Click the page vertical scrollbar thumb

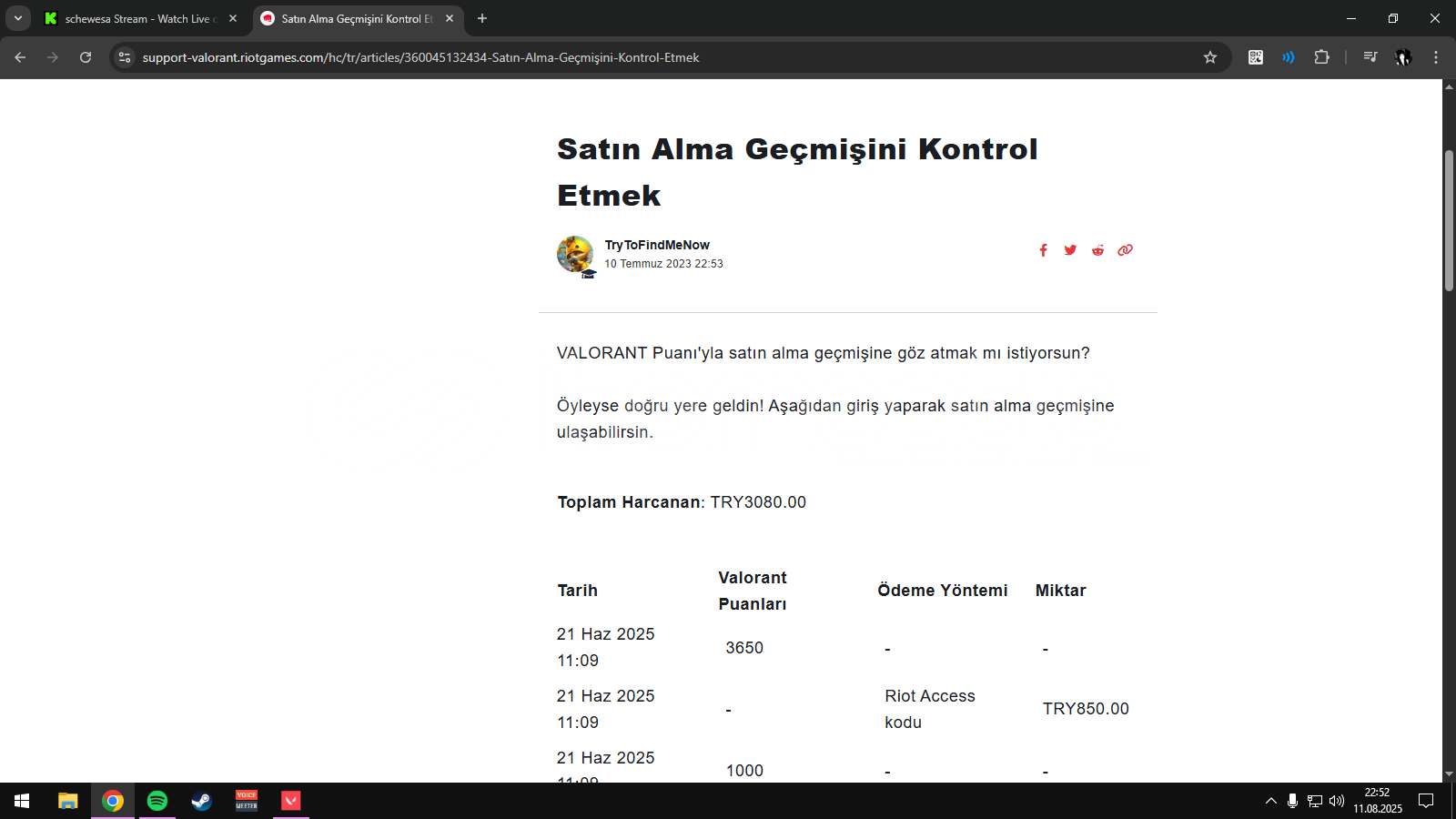[x=1449, y=220]
